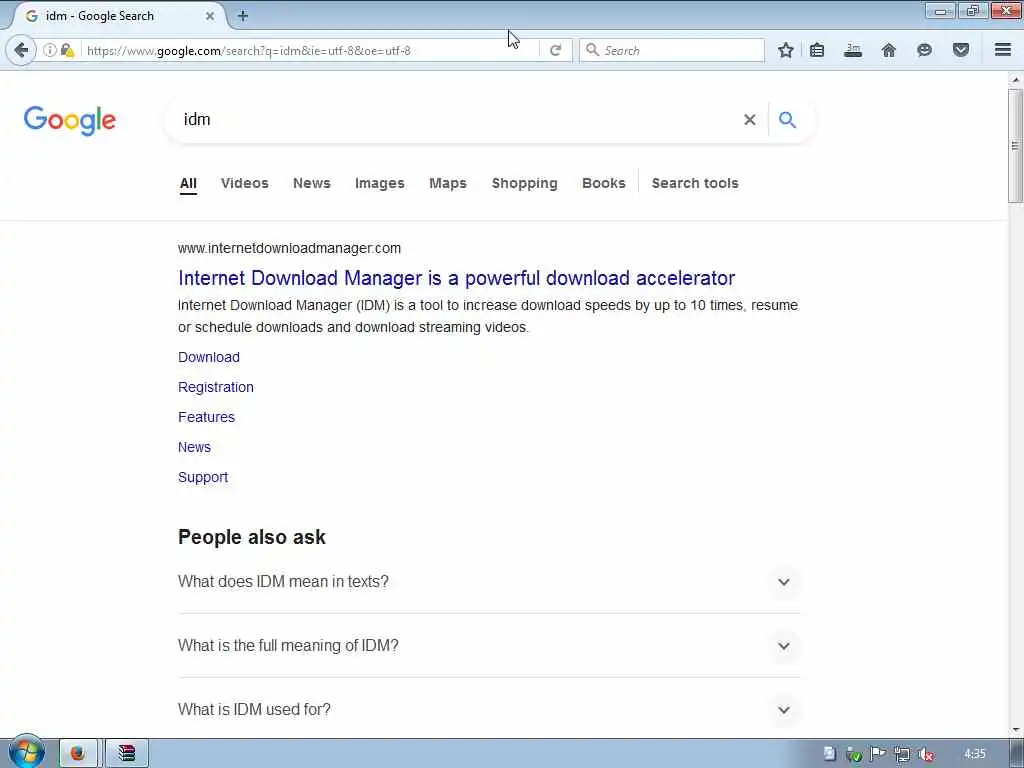Switch to Maps results tab

pyautogui.click(x=448, y=184)
